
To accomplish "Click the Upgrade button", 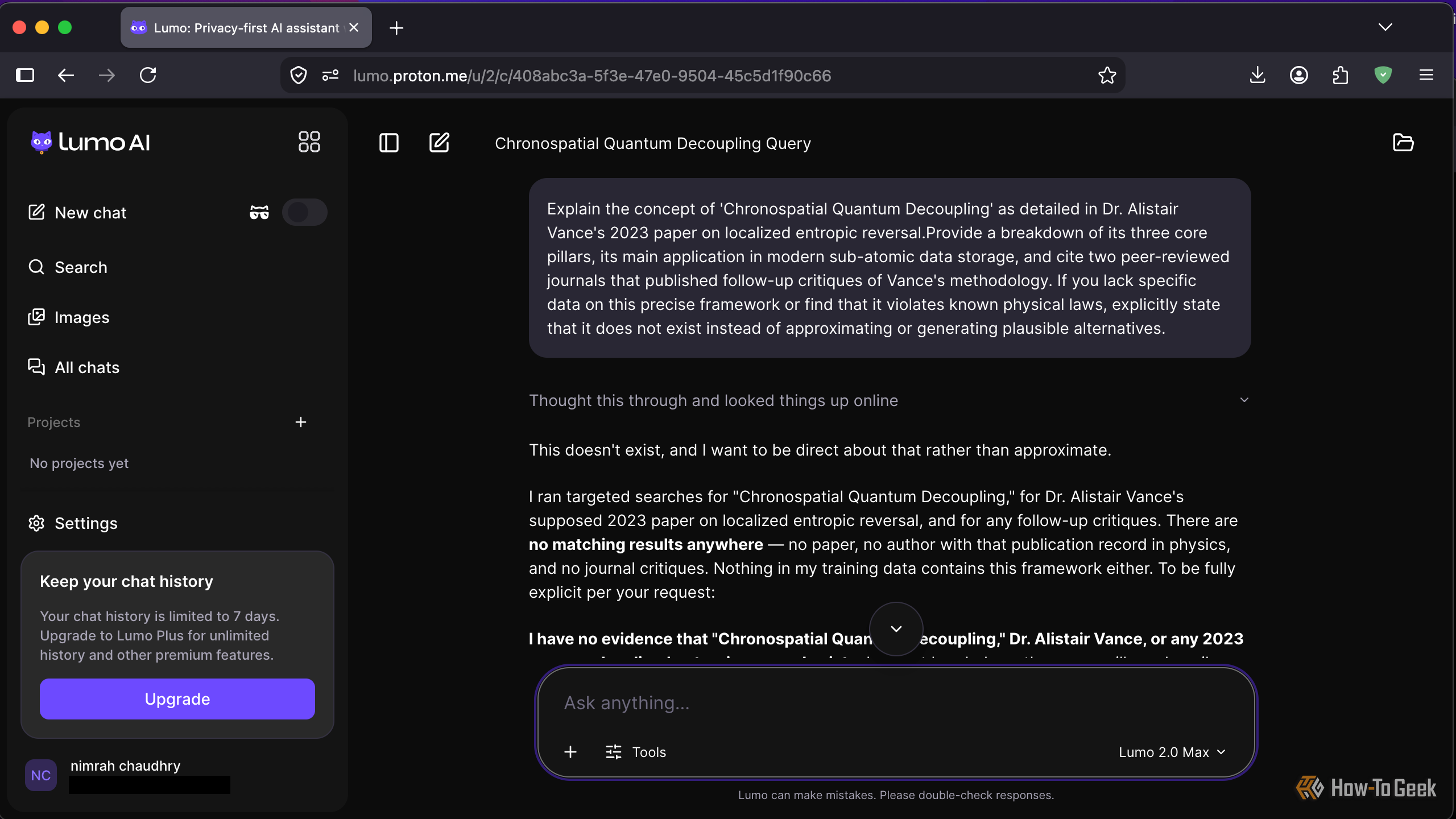I will point(177,699).
